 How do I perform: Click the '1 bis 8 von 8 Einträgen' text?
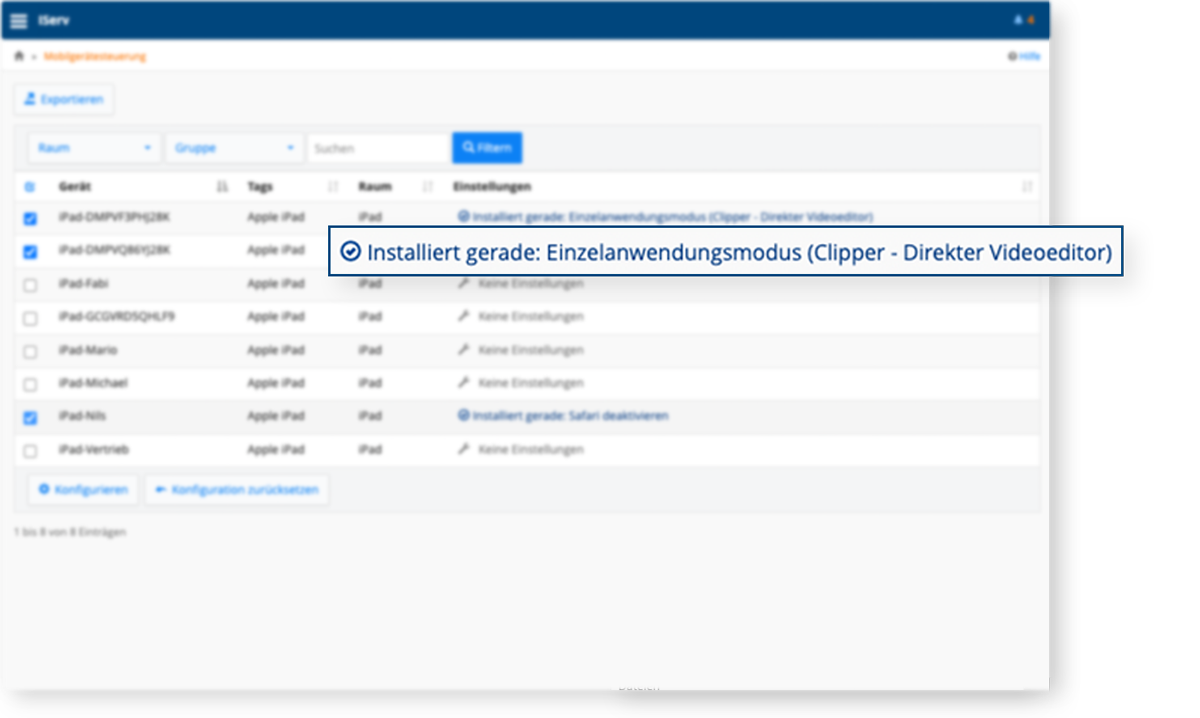coord(70,532)
